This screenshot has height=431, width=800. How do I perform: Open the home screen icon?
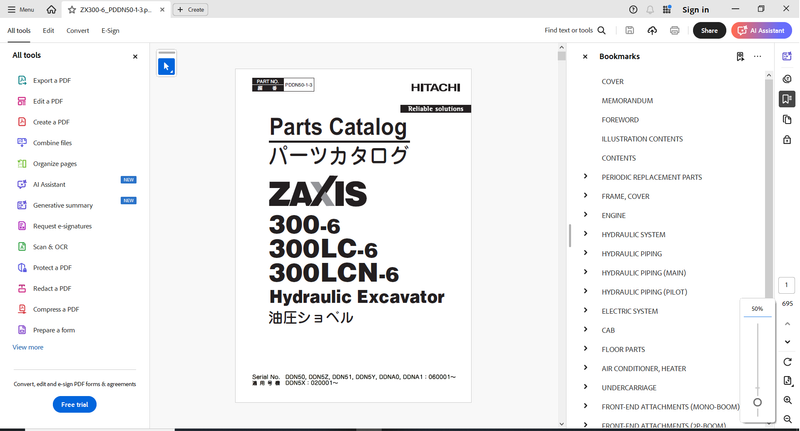click(x=51, y=9)
